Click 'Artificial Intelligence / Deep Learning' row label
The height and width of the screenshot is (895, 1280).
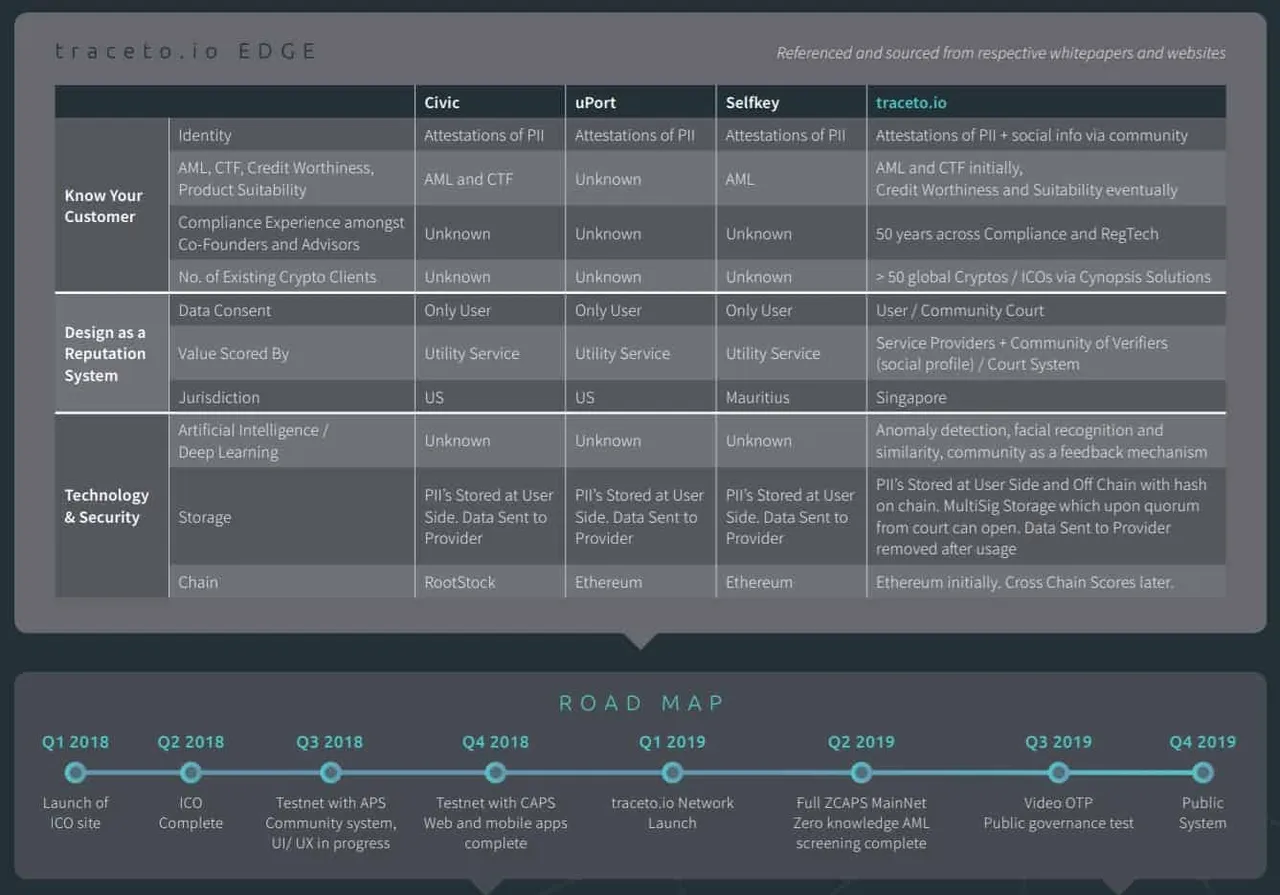click(x=253, y=441)
